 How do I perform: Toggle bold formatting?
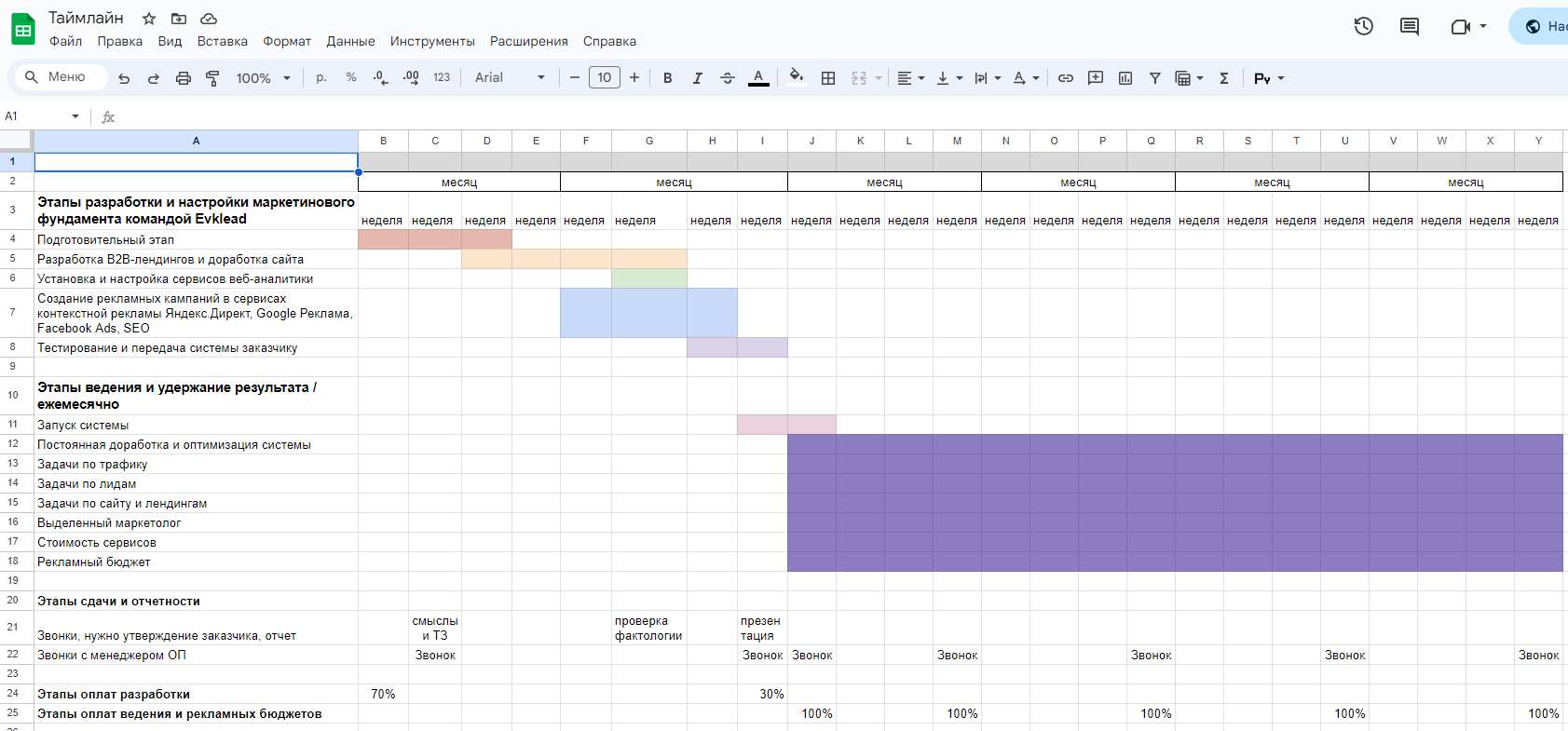pyautogui.click(x=667, y=78)
